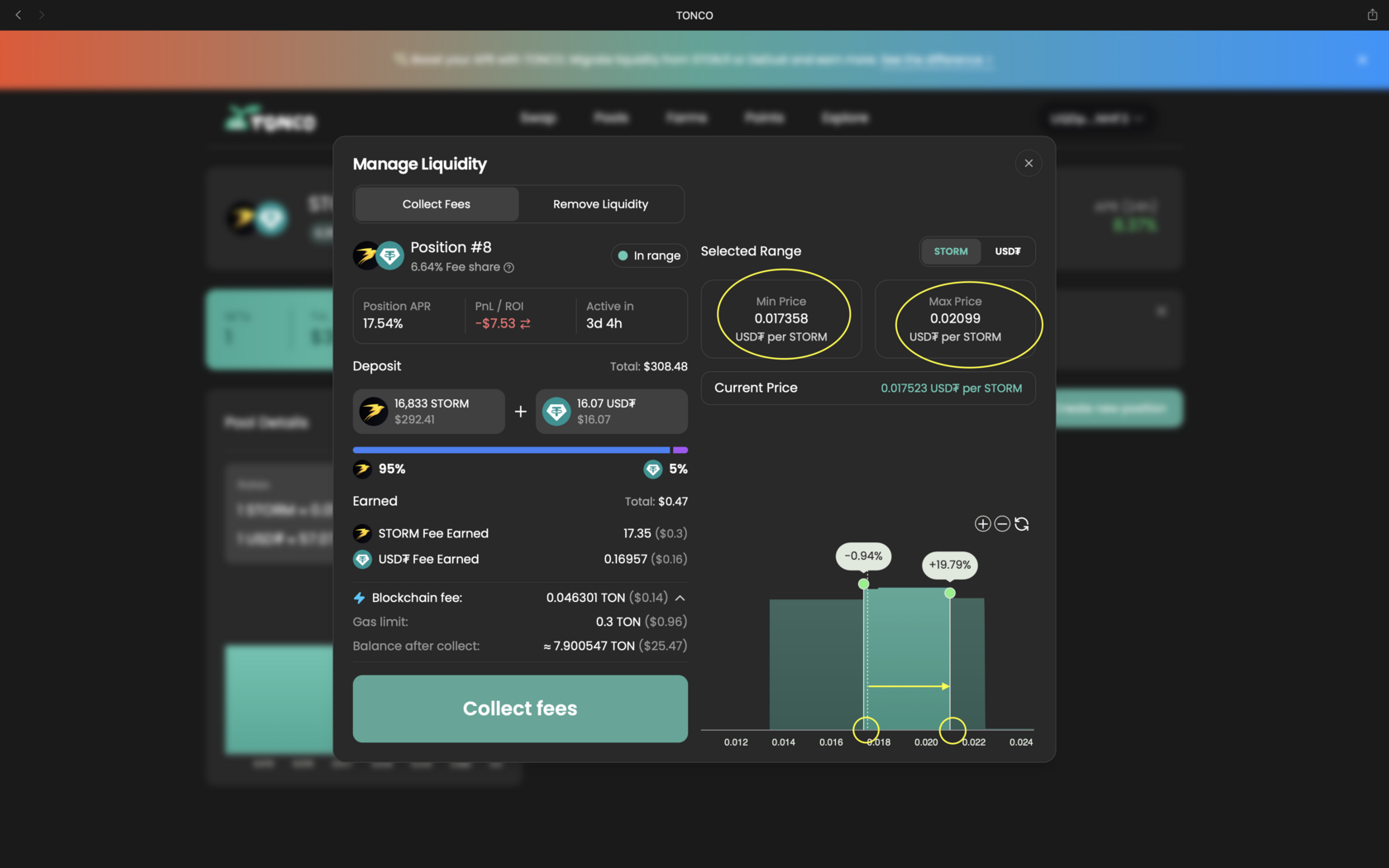Open the wallet address dropdown in header

(x=1096, y=119)
